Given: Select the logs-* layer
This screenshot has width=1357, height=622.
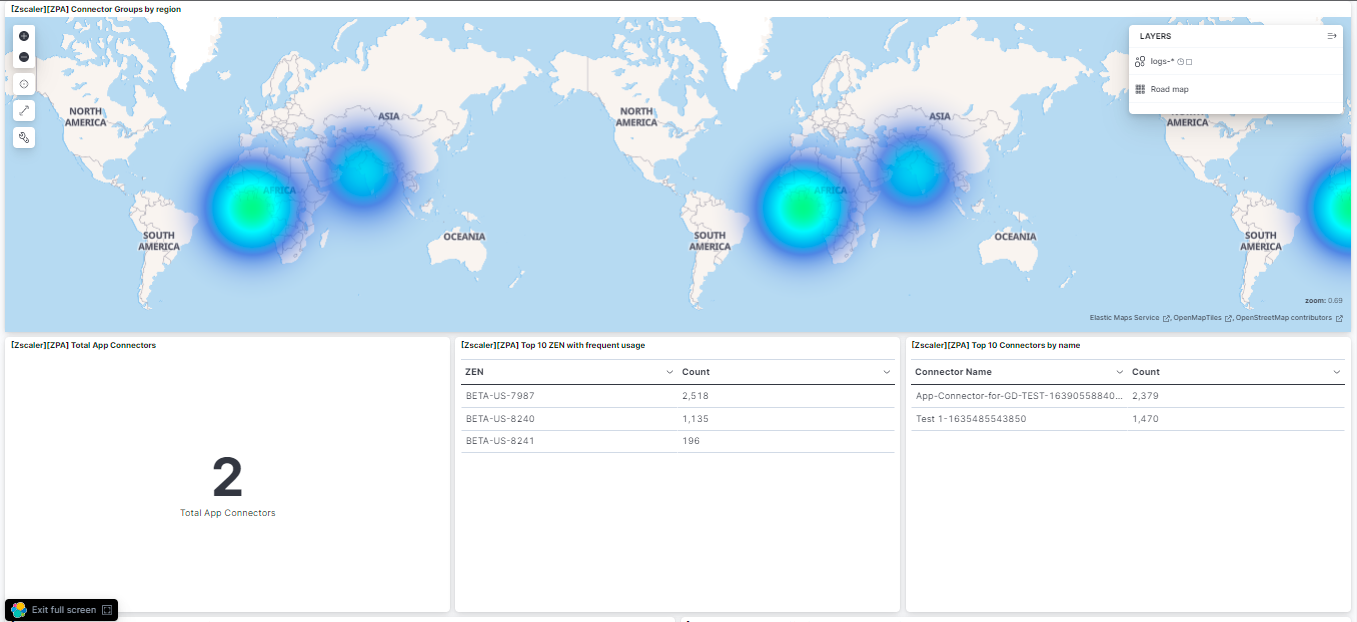Looking at the screenshot, I should [x=1162, y=61].
